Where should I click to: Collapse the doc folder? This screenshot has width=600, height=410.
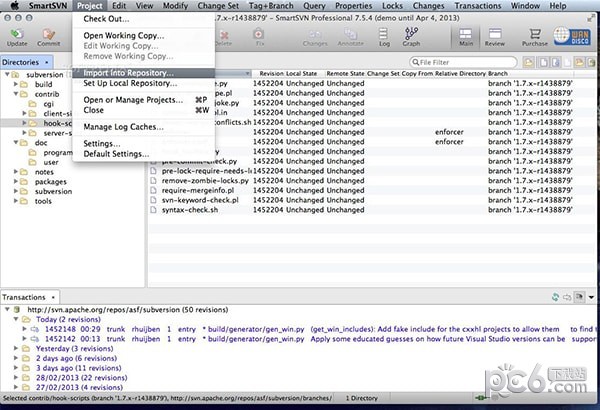16,142
